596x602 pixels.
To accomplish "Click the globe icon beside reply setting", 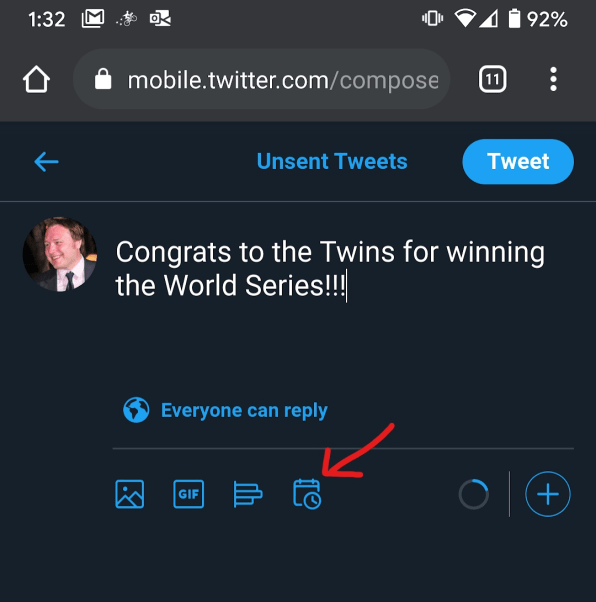I will (136, 410).
